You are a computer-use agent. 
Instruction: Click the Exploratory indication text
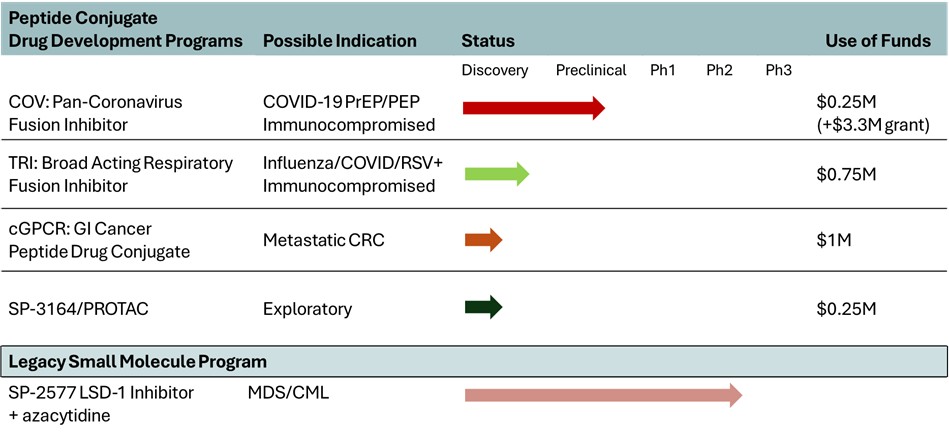pyautogui.click(x=306, y=307)
